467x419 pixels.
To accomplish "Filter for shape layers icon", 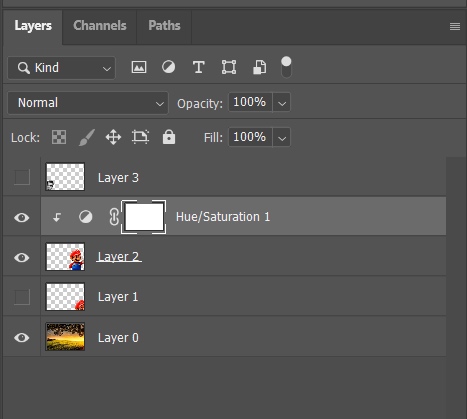I will click(229, 67).
